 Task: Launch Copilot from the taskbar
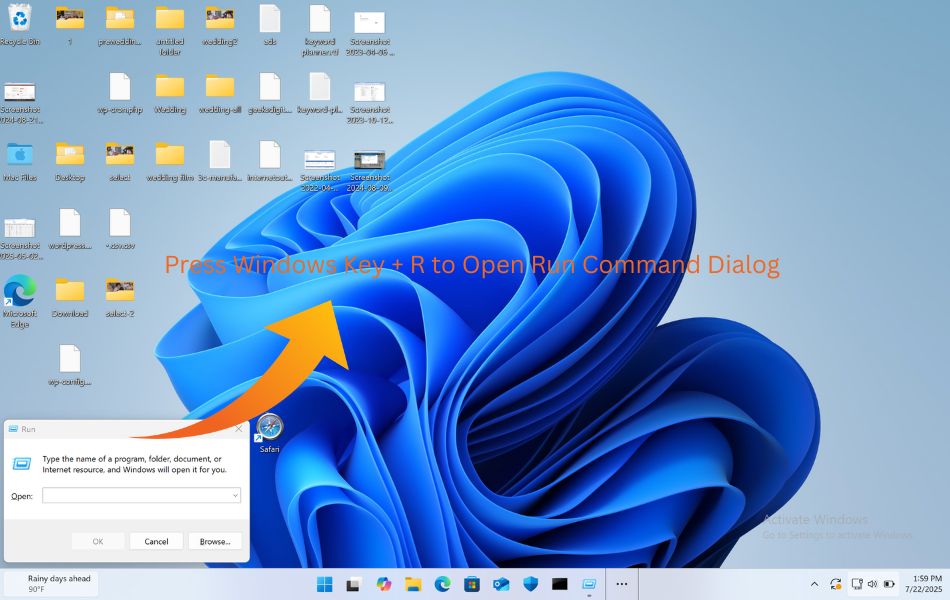pos(383,583)
